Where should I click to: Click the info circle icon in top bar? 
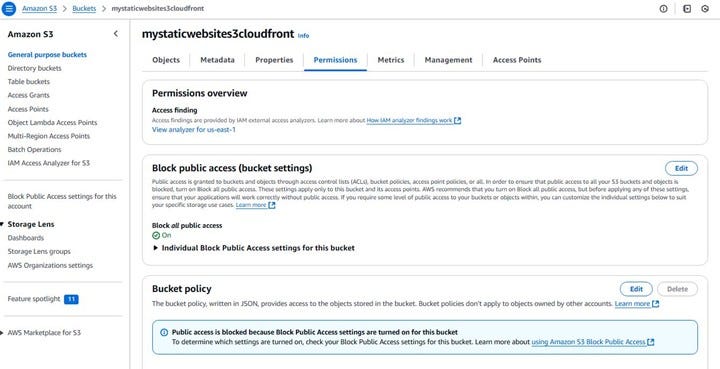coord(663,9)
